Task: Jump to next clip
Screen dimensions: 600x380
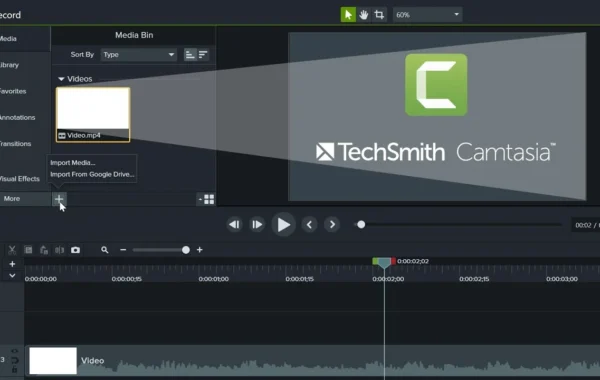Action: [332, 225]
